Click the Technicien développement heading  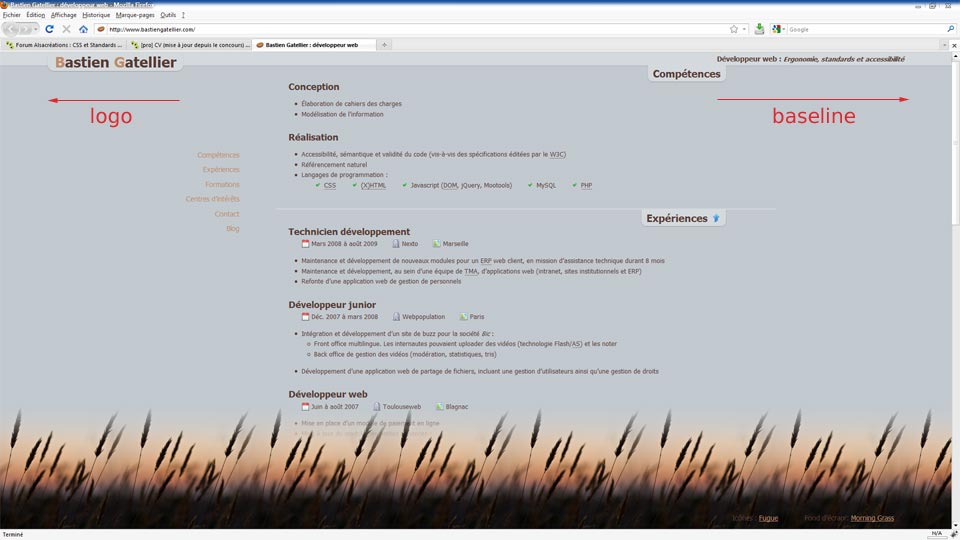(349, 231)
